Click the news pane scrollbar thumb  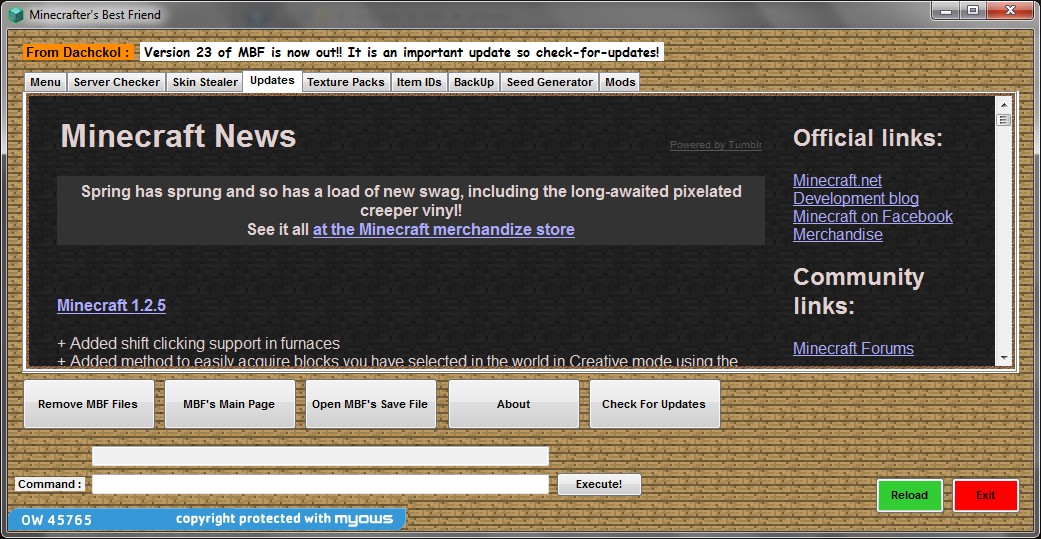tap(1003, 120)
